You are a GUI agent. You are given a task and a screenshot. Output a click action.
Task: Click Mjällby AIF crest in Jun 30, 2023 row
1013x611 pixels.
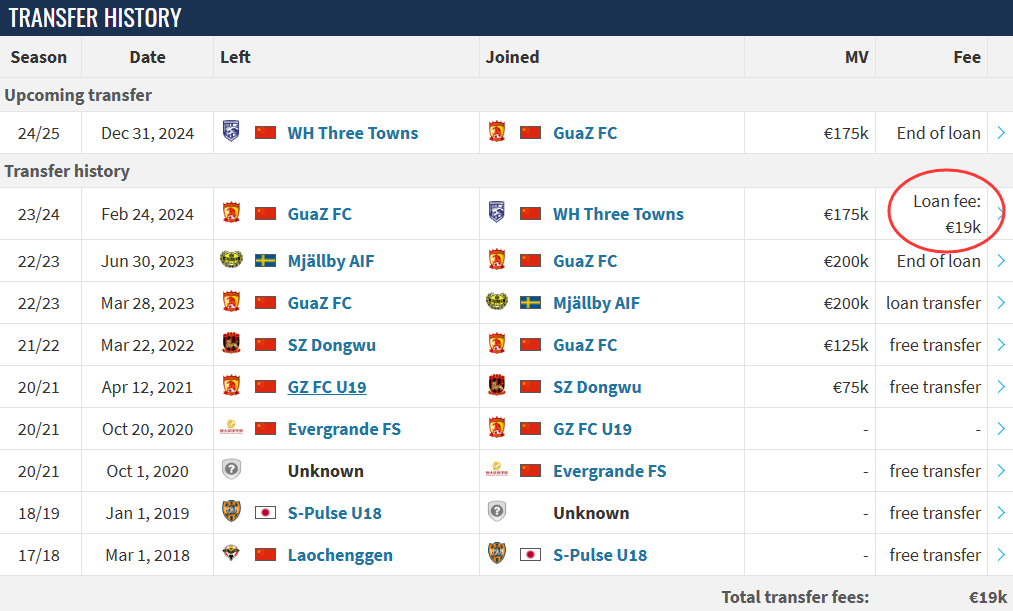(231, 260)
